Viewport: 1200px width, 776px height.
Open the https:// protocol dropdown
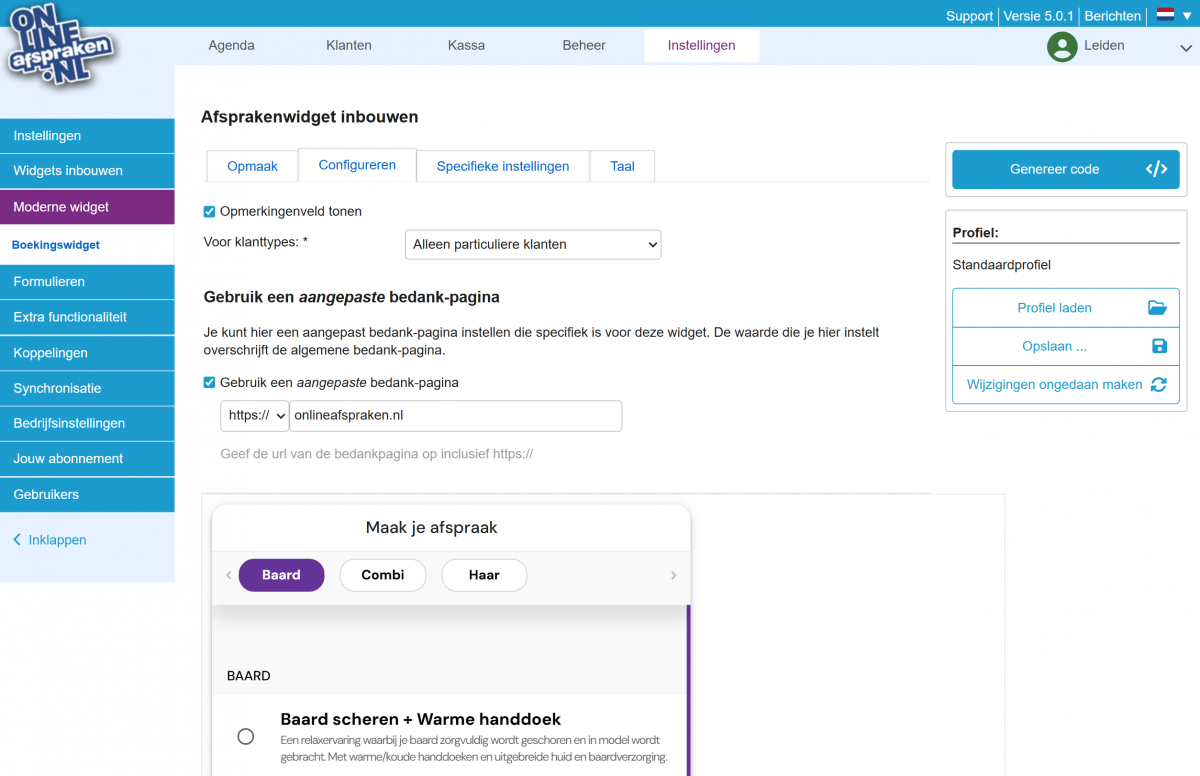[254, 415]
